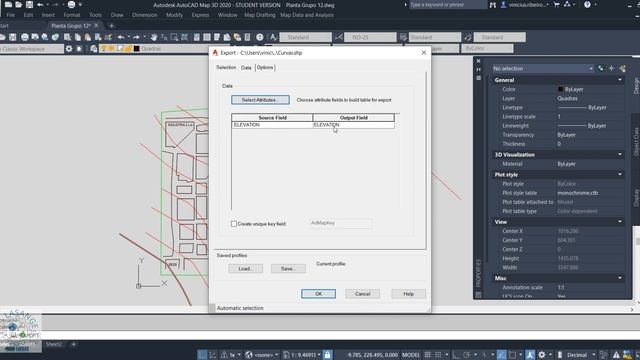Collapse the Misc section in Properties
This screenshot has height=360, width=640.
(620, 278)
